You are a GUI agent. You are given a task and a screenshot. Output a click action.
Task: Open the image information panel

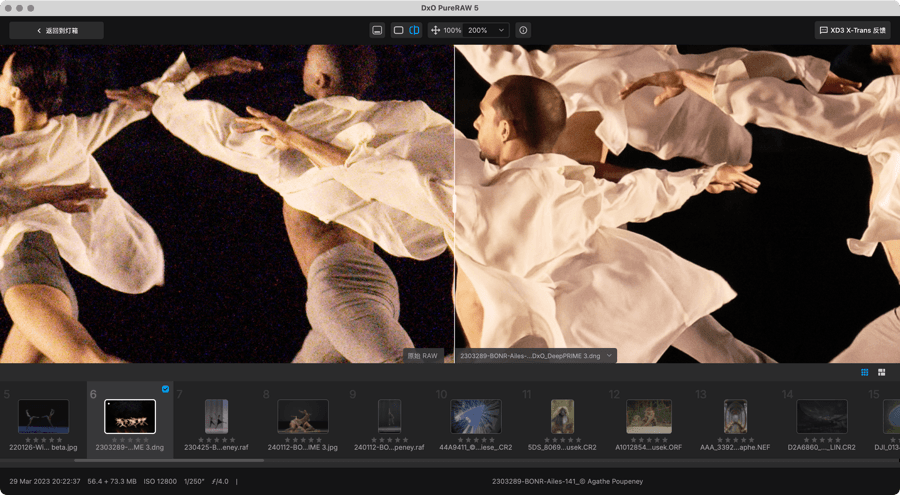click(523, 30)
